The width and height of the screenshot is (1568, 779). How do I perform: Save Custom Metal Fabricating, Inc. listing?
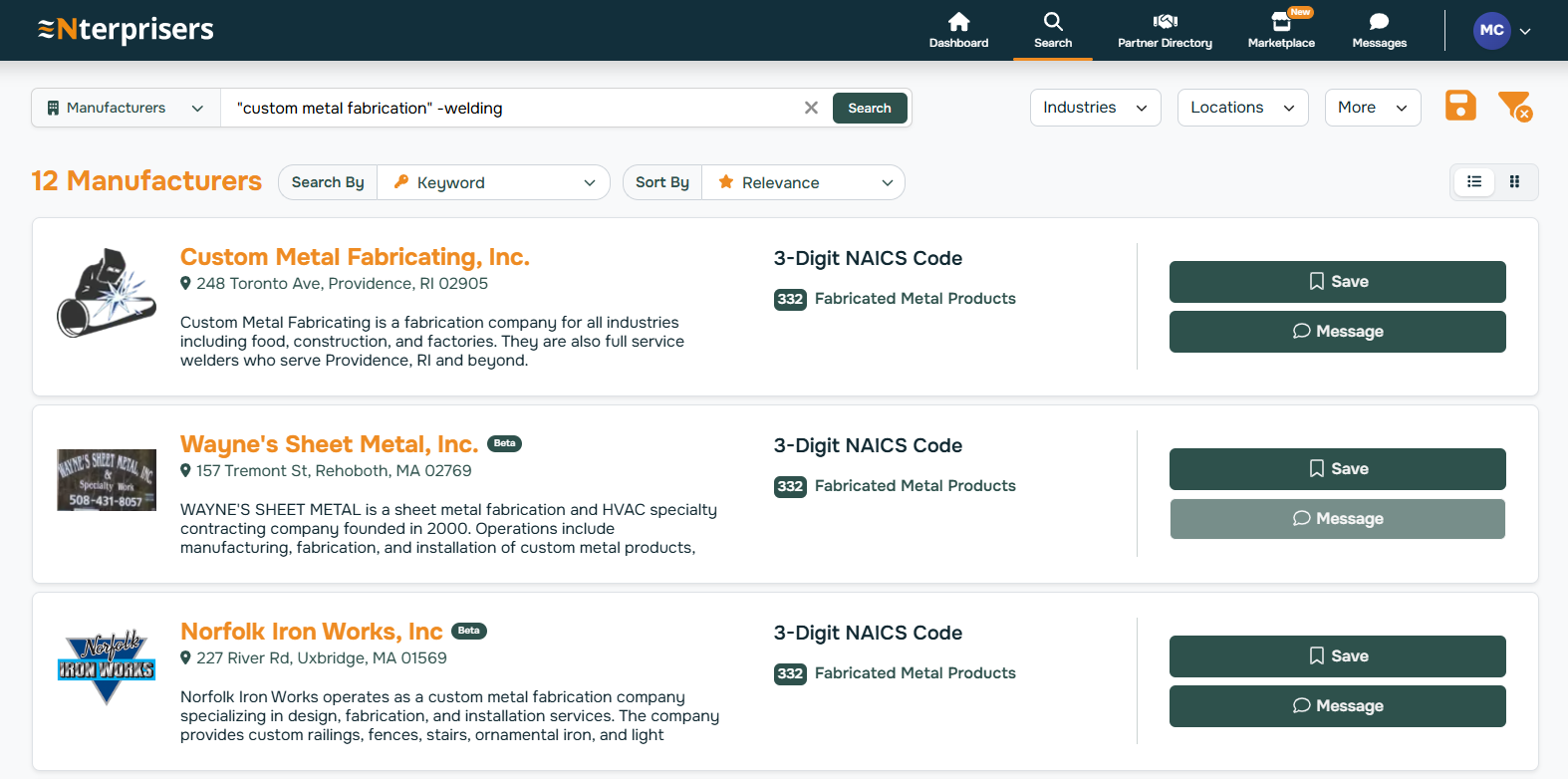[1337, 282]
